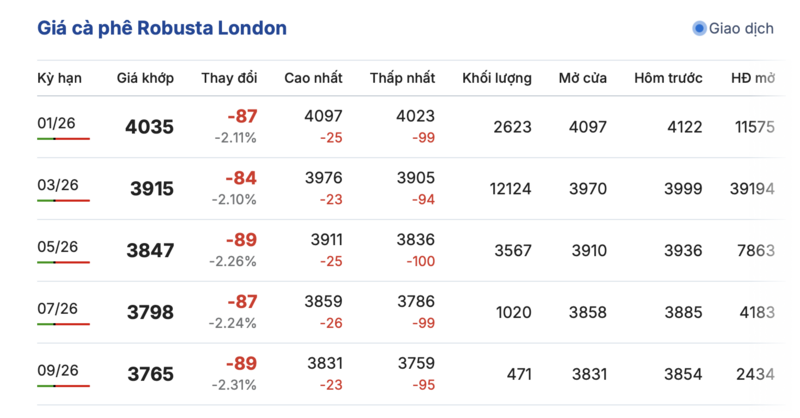
Task: Click the matched price 4035
Action: pyautogui.click(x=149, y=128)
